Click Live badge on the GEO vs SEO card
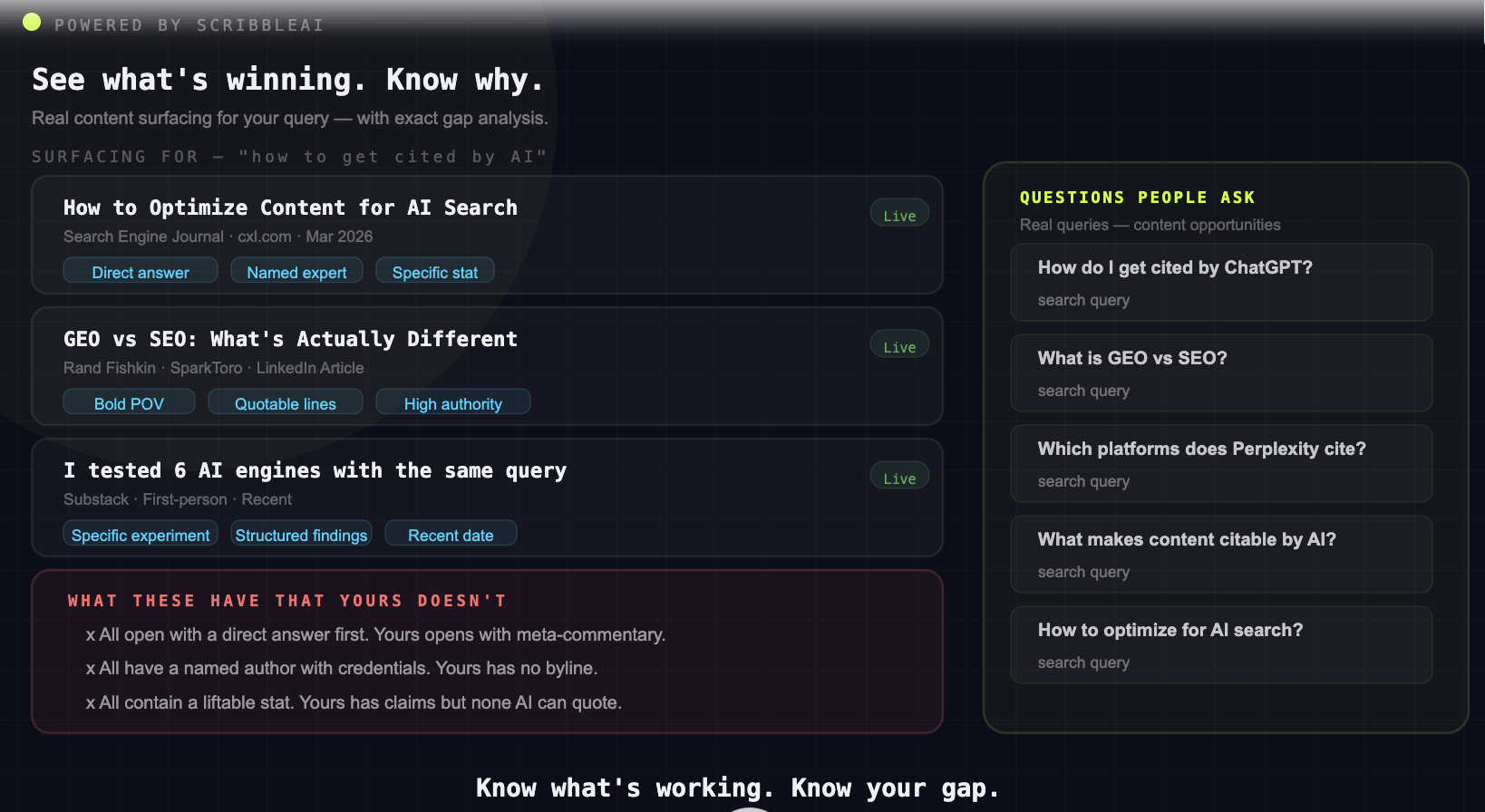 point(899,344)
